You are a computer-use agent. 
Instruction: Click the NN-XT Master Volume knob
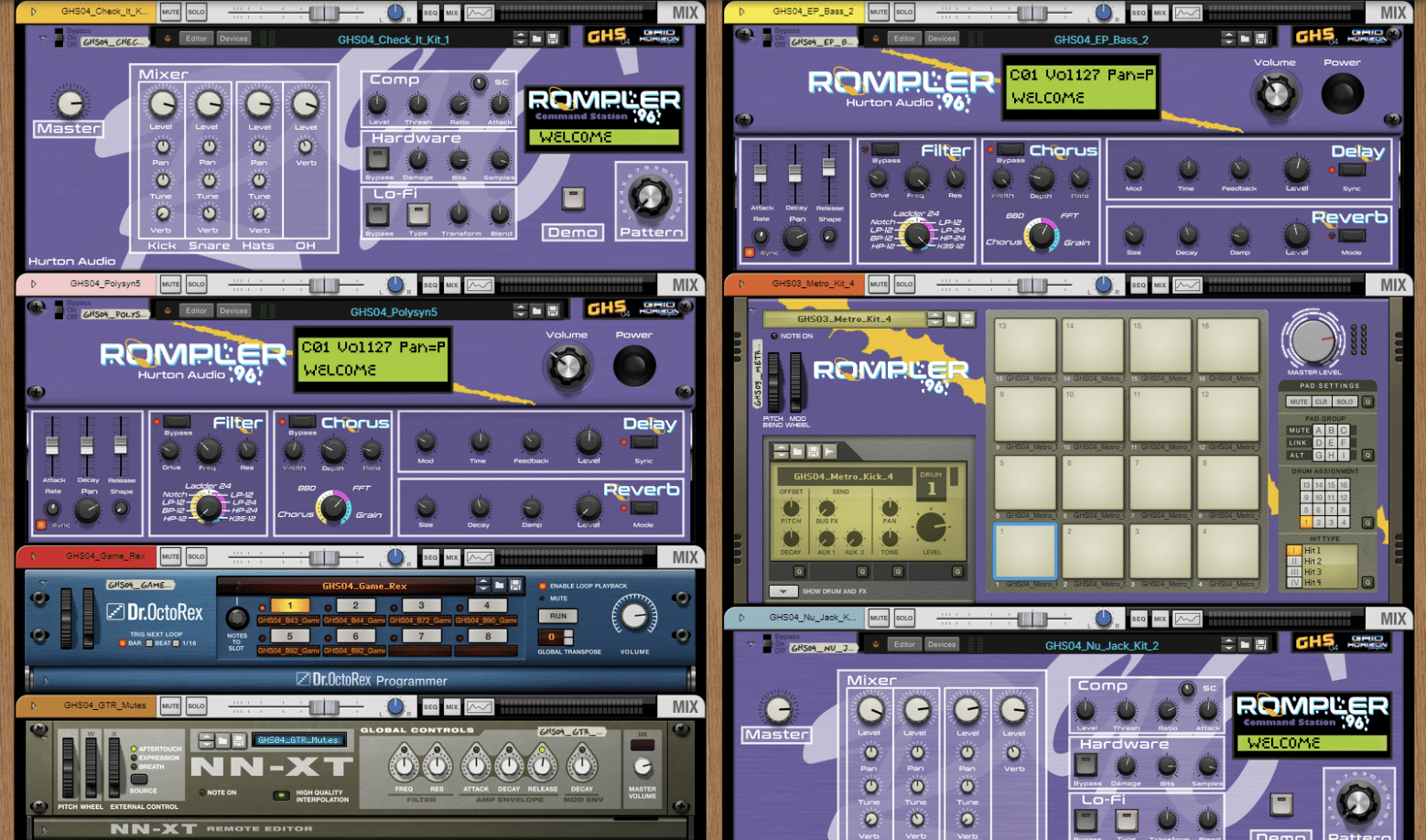coord(643,768)
